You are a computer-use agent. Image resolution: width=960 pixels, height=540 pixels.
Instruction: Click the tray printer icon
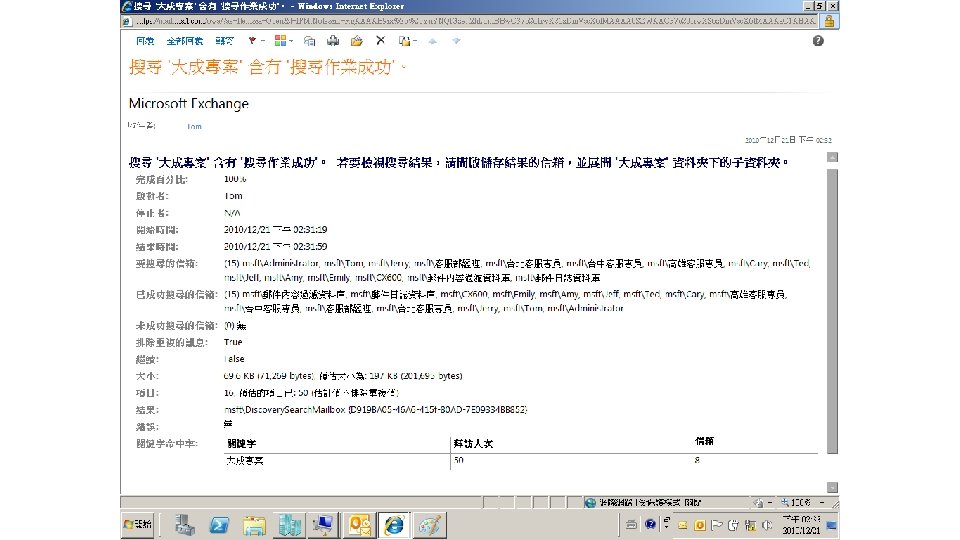(631, 524)
